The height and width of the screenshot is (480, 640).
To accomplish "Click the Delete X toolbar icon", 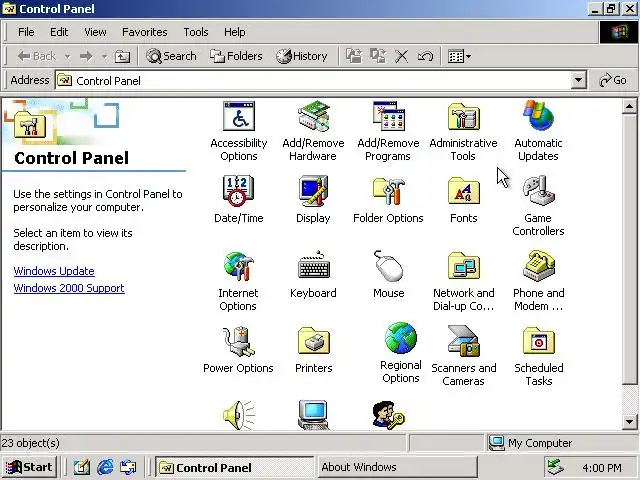I will (x=401, y=56).
